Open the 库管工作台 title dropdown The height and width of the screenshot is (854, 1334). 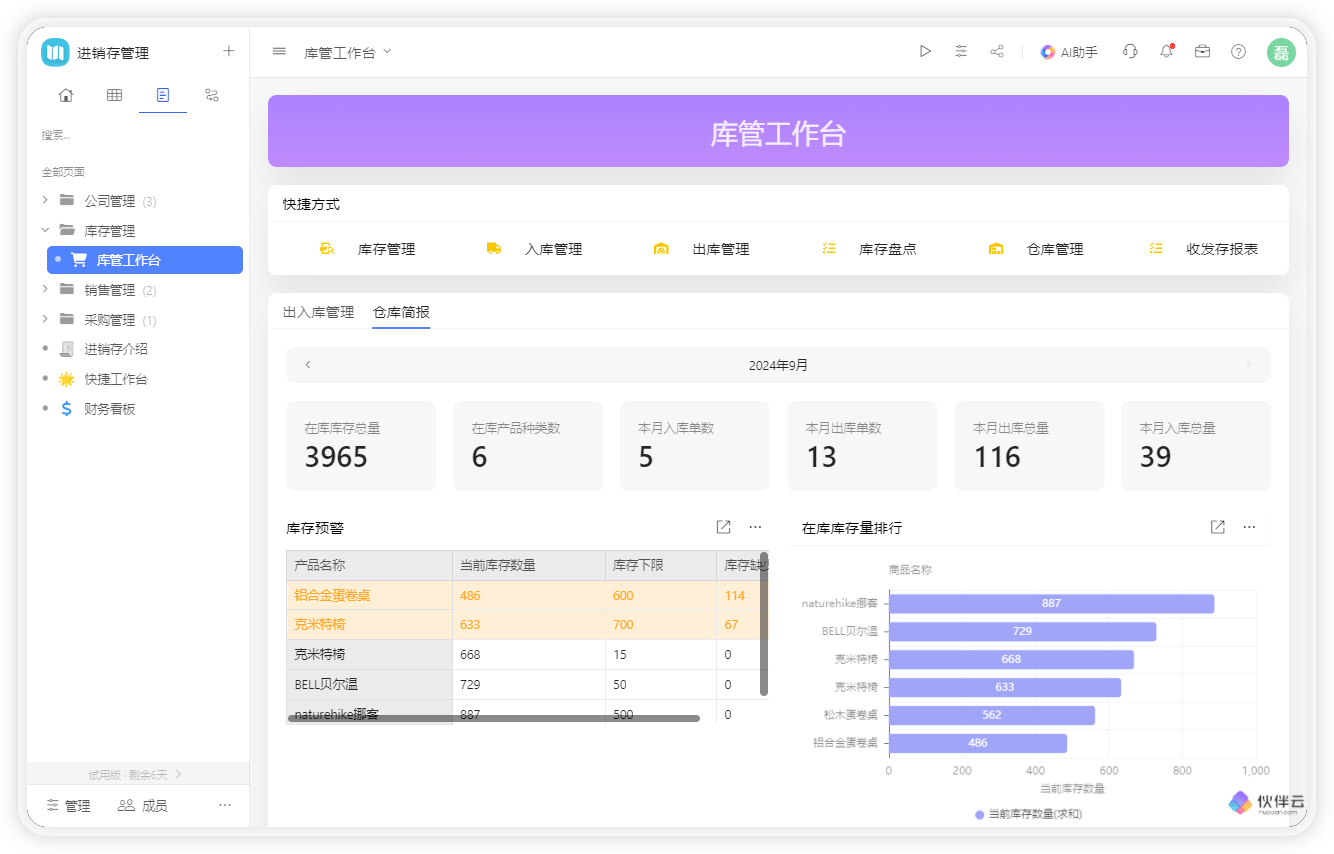[348, 52]
